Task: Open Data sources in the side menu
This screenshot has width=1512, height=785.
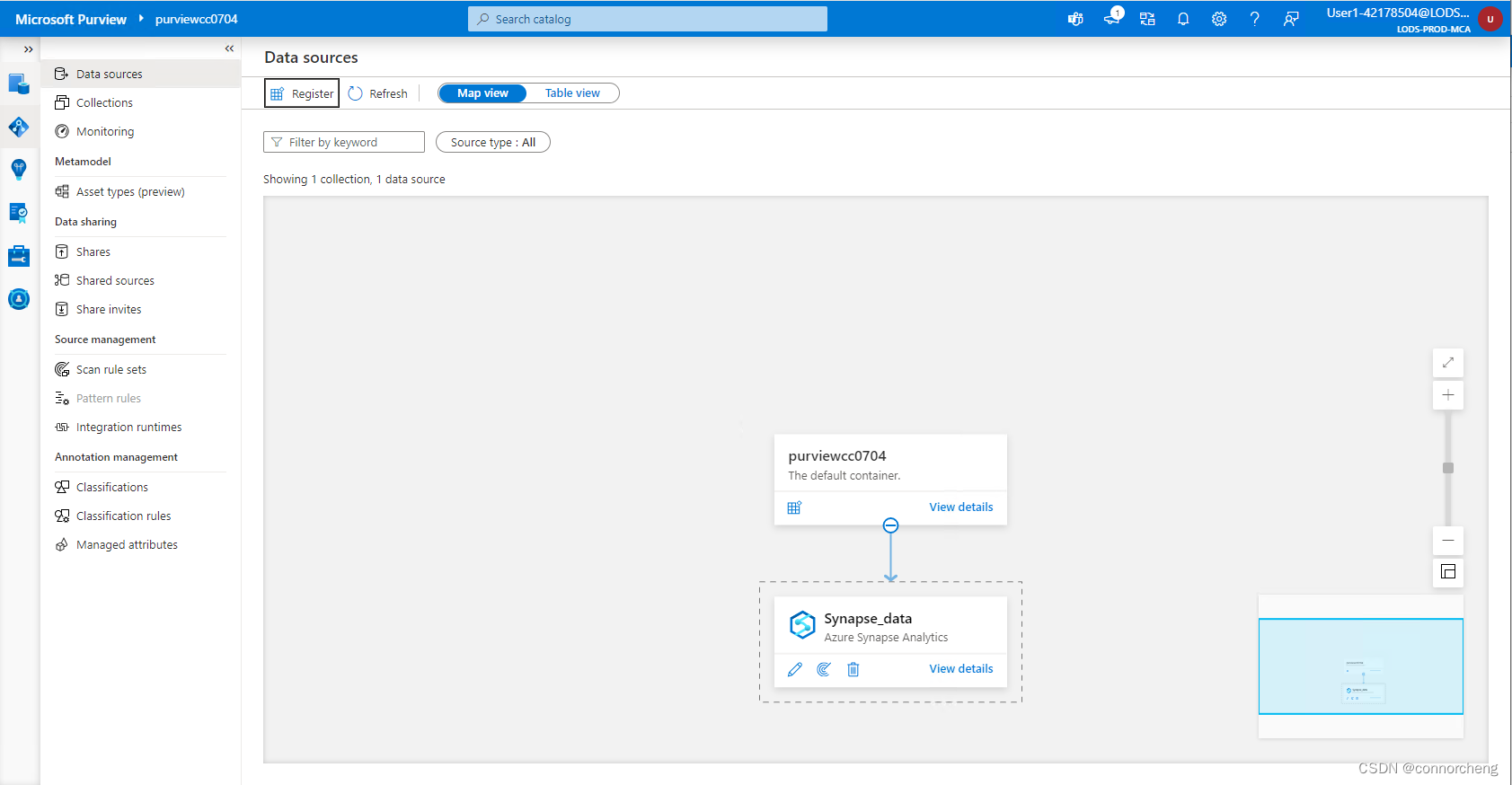Action: (141, 74)
